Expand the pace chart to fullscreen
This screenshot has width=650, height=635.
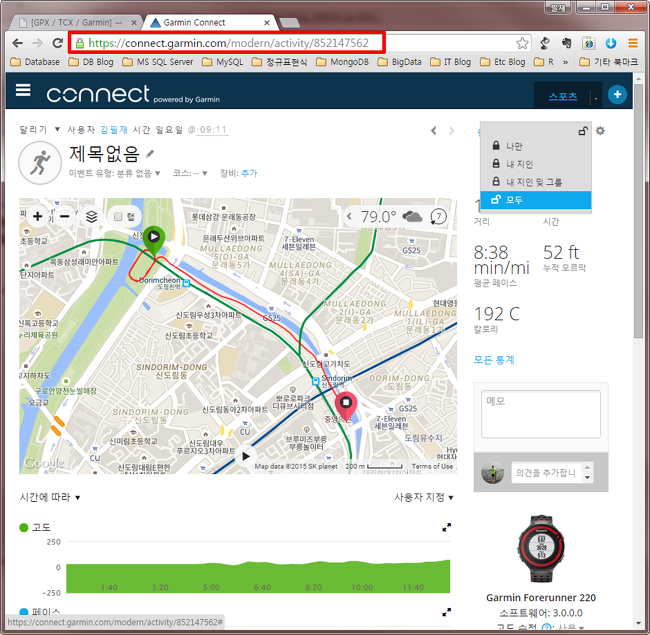[446, 612]
